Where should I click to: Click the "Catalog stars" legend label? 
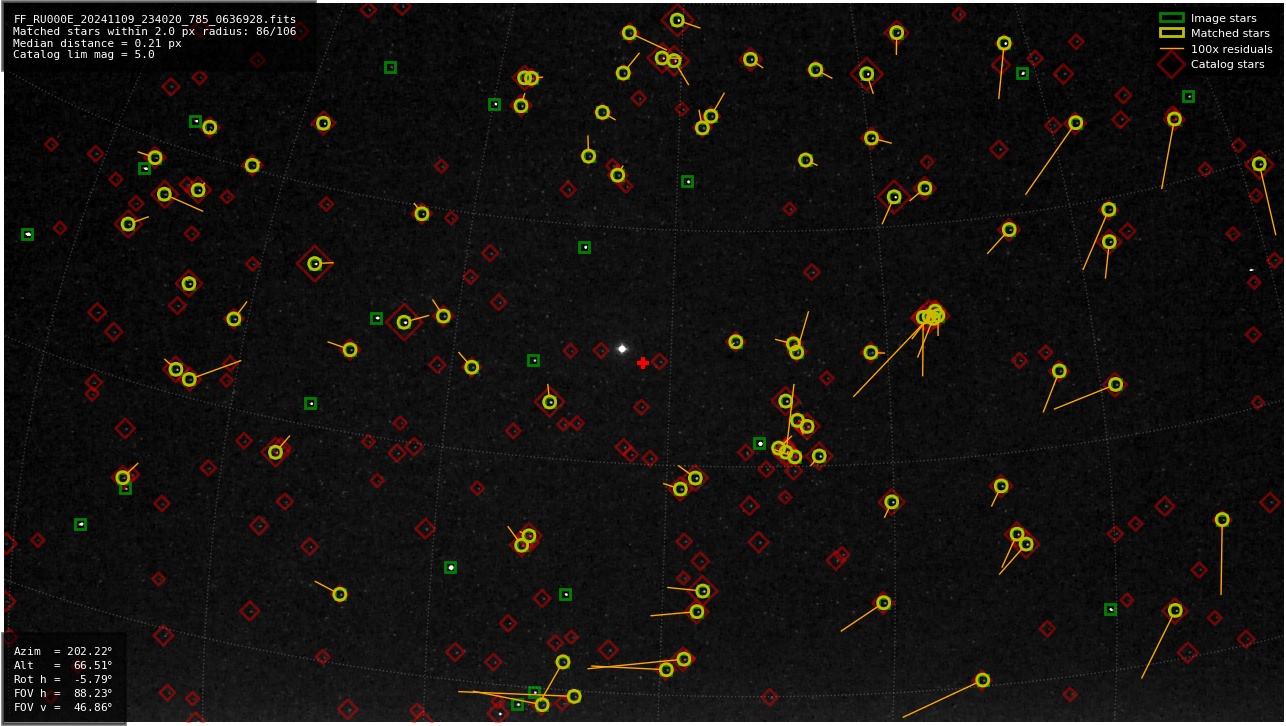coord(1227,64)
